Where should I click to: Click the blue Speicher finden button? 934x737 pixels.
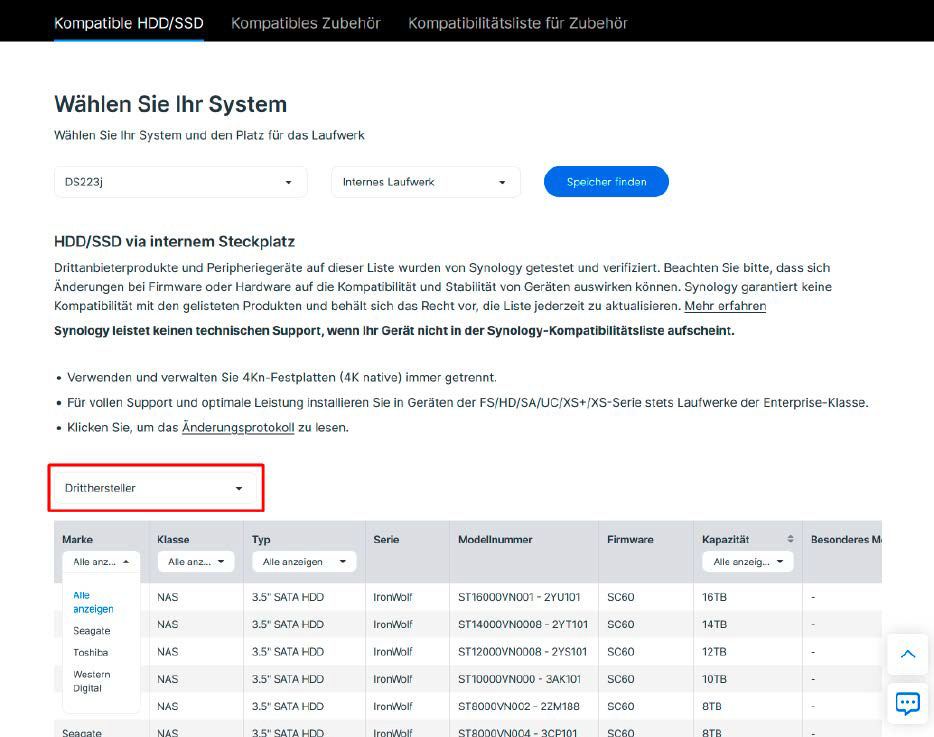click(x=606, y=181)
